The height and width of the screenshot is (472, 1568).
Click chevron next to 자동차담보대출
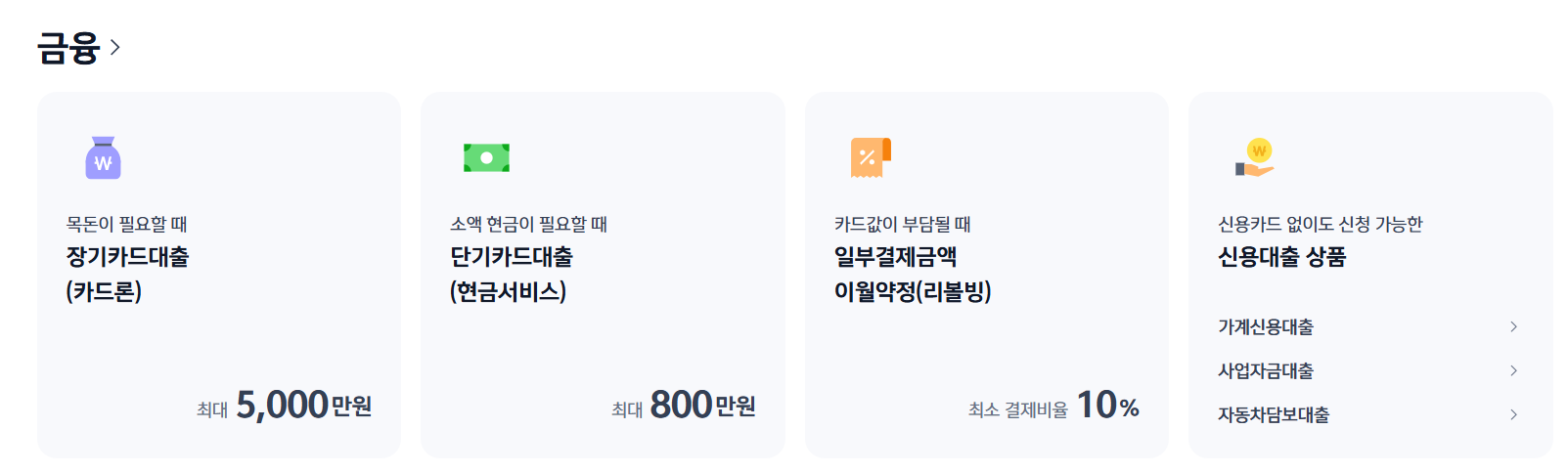pyautogui.click(x=1513, y=414)
